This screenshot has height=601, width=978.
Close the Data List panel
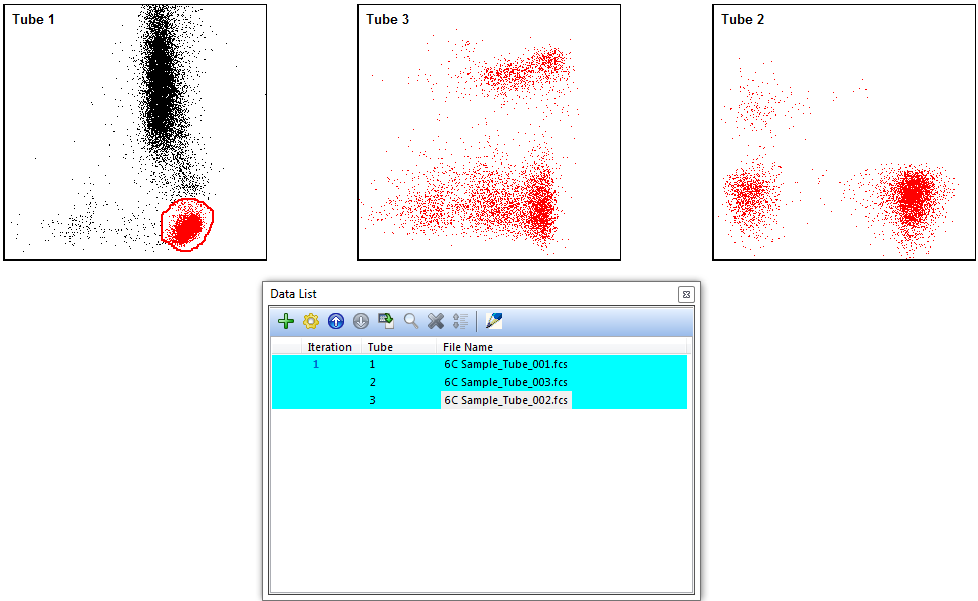685,294
